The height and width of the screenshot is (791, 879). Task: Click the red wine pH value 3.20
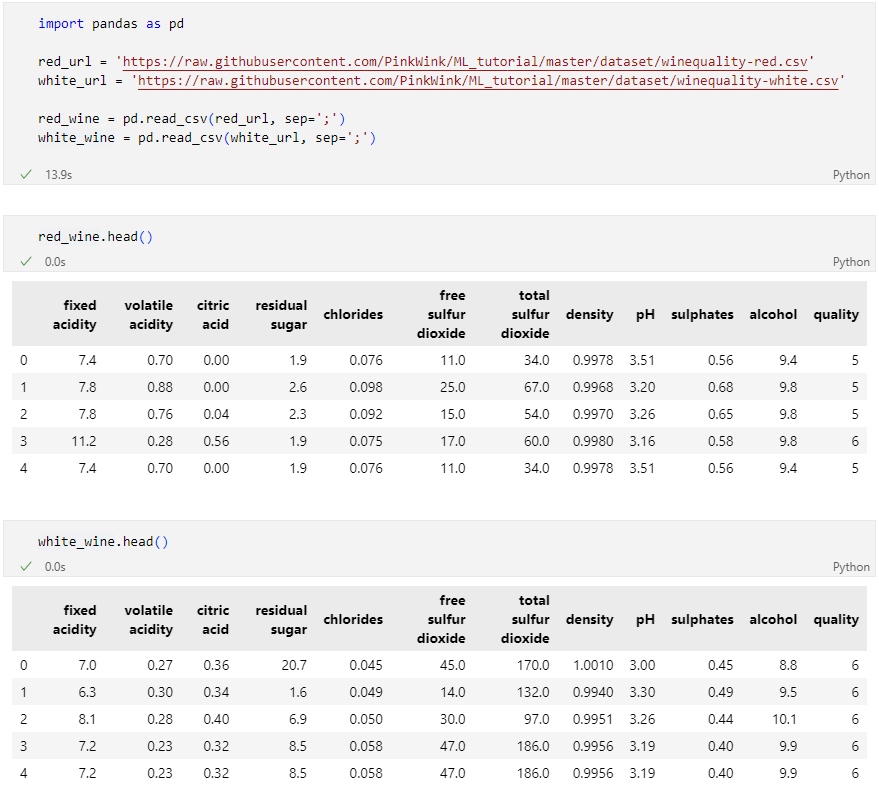pos(642,387)
